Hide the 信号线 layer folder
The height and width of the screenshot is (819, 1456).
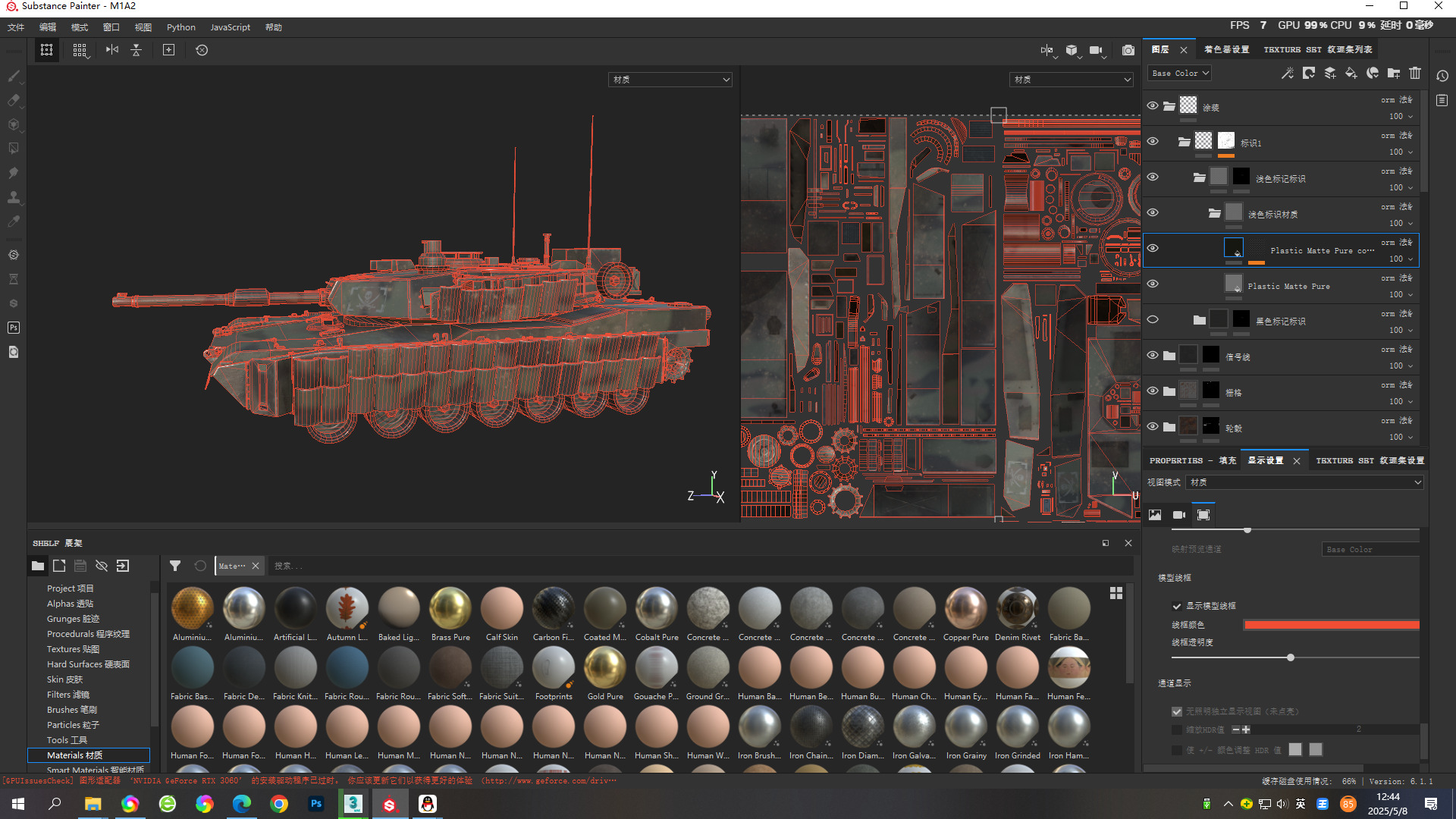pos(1153,356)
